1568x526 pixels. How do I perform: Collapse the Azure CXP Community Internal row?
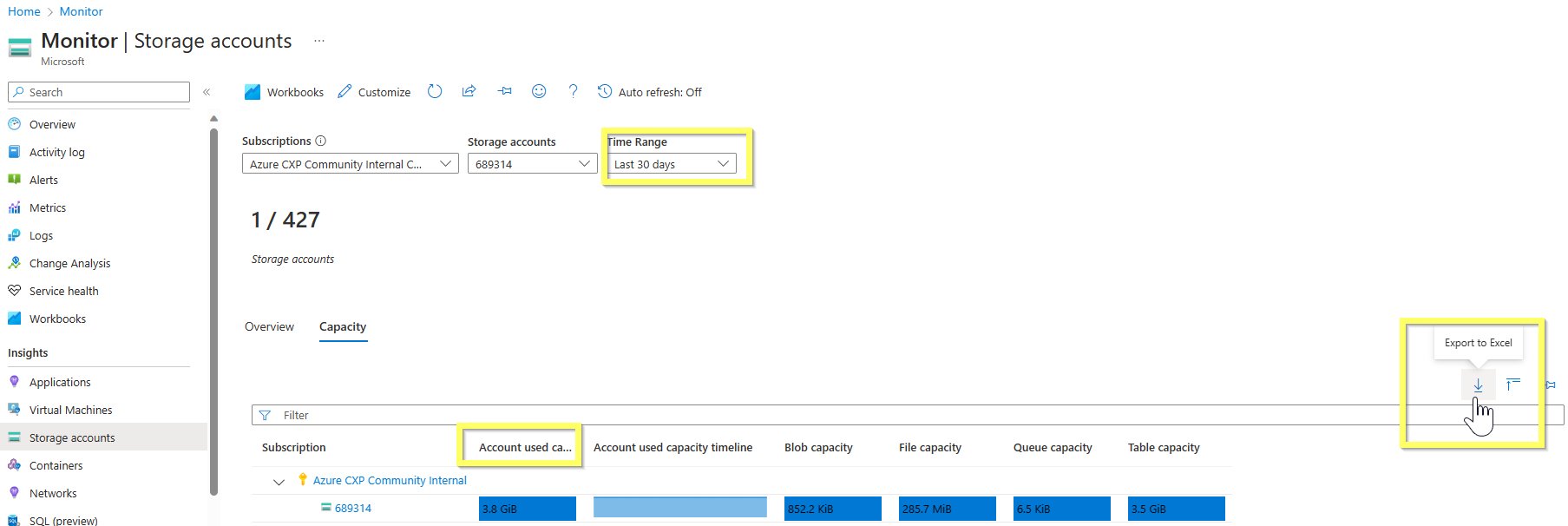click(x=279, y=481)
